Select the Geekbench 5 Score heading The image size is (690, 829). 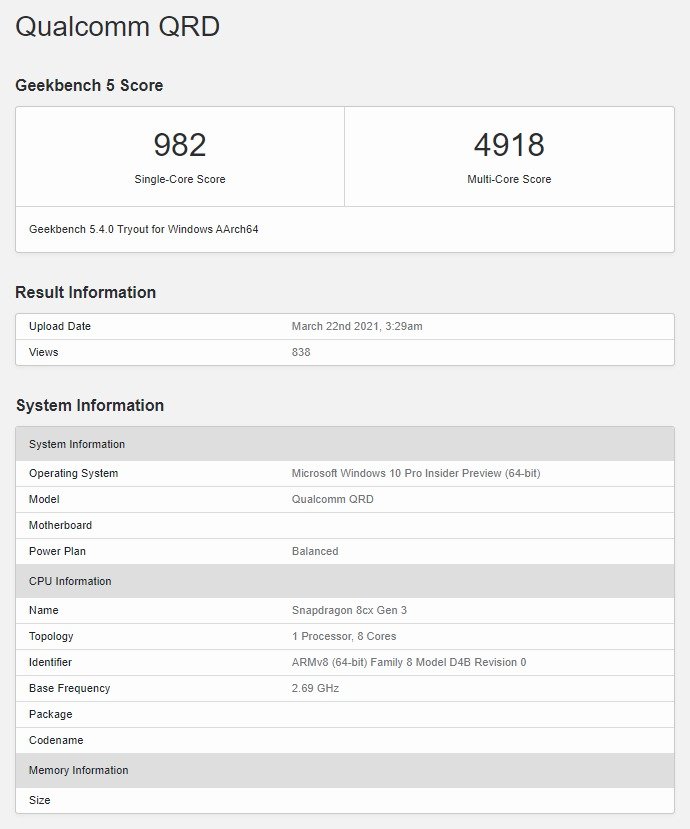tap(89, 85)
